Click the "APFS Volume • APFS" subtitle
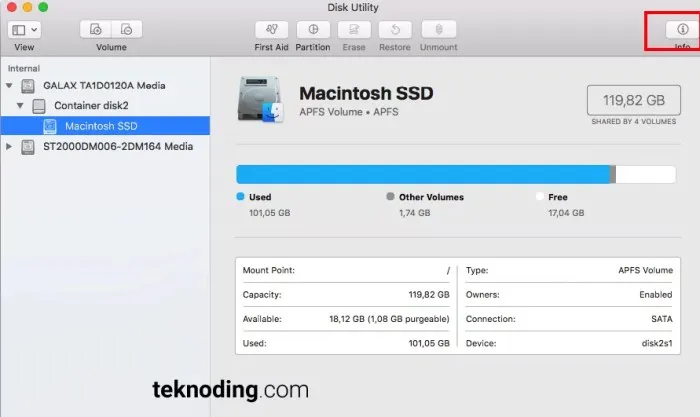The width and height of the screenshot is (700, 417). [x=349, y=112]
